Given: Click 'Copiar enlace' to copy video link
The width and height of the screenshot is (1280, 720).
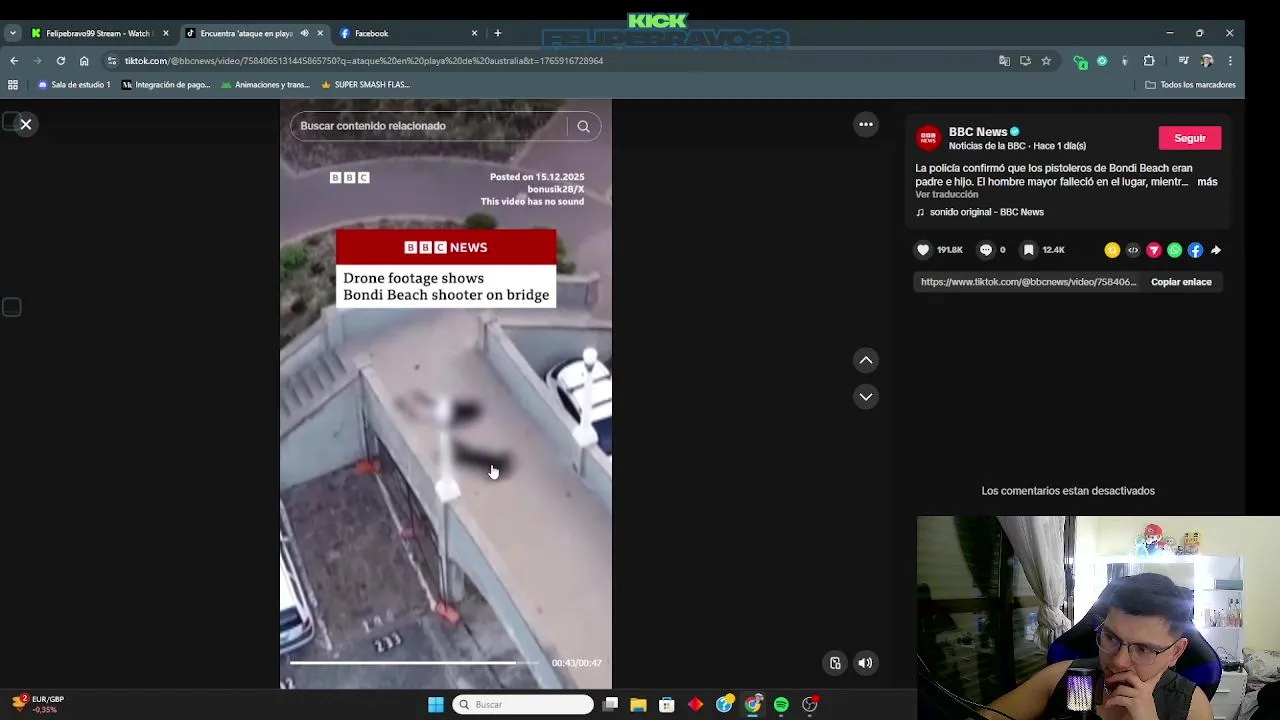Looking at the screenshot, I should [1181, 282].
